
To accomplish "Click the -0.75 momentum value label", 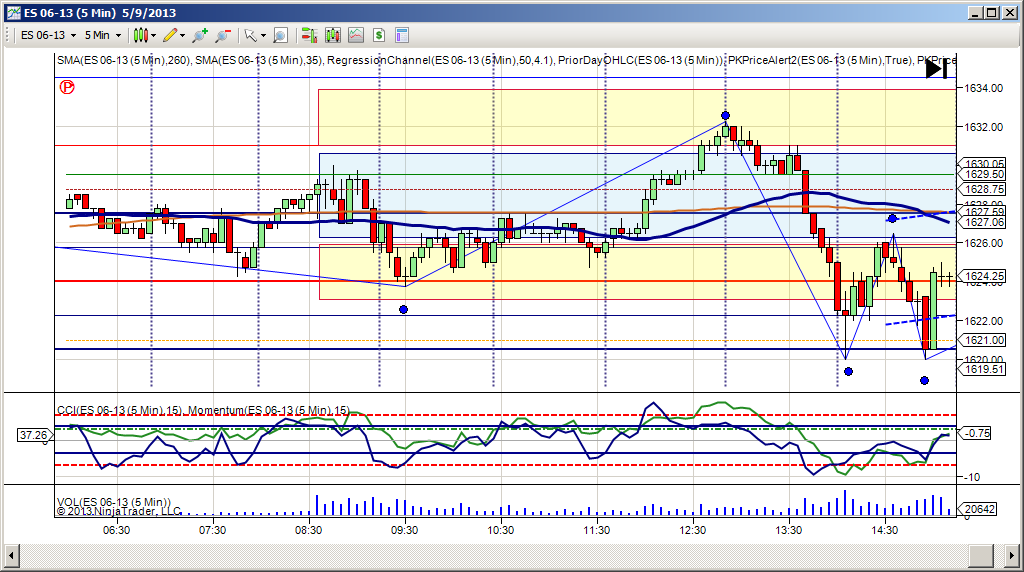I will pos(975,433).
